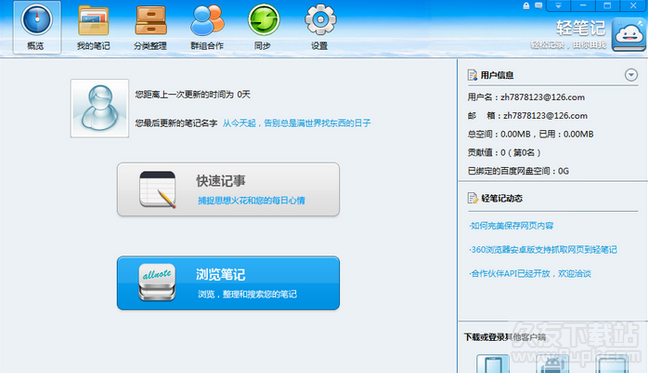Minimize the 轻笔记 window
648x373 pixels.
(x=583, y=5)
